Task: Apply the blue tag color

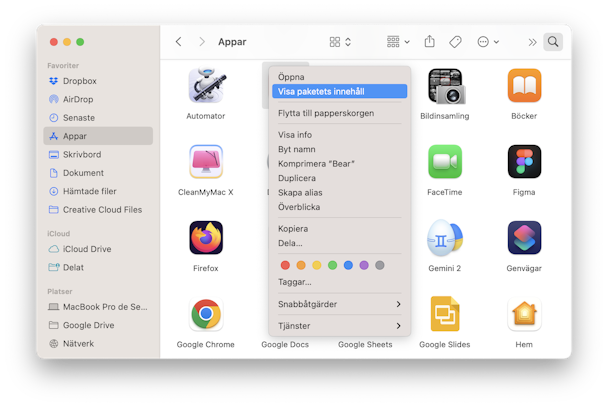Action: point(348,265)
